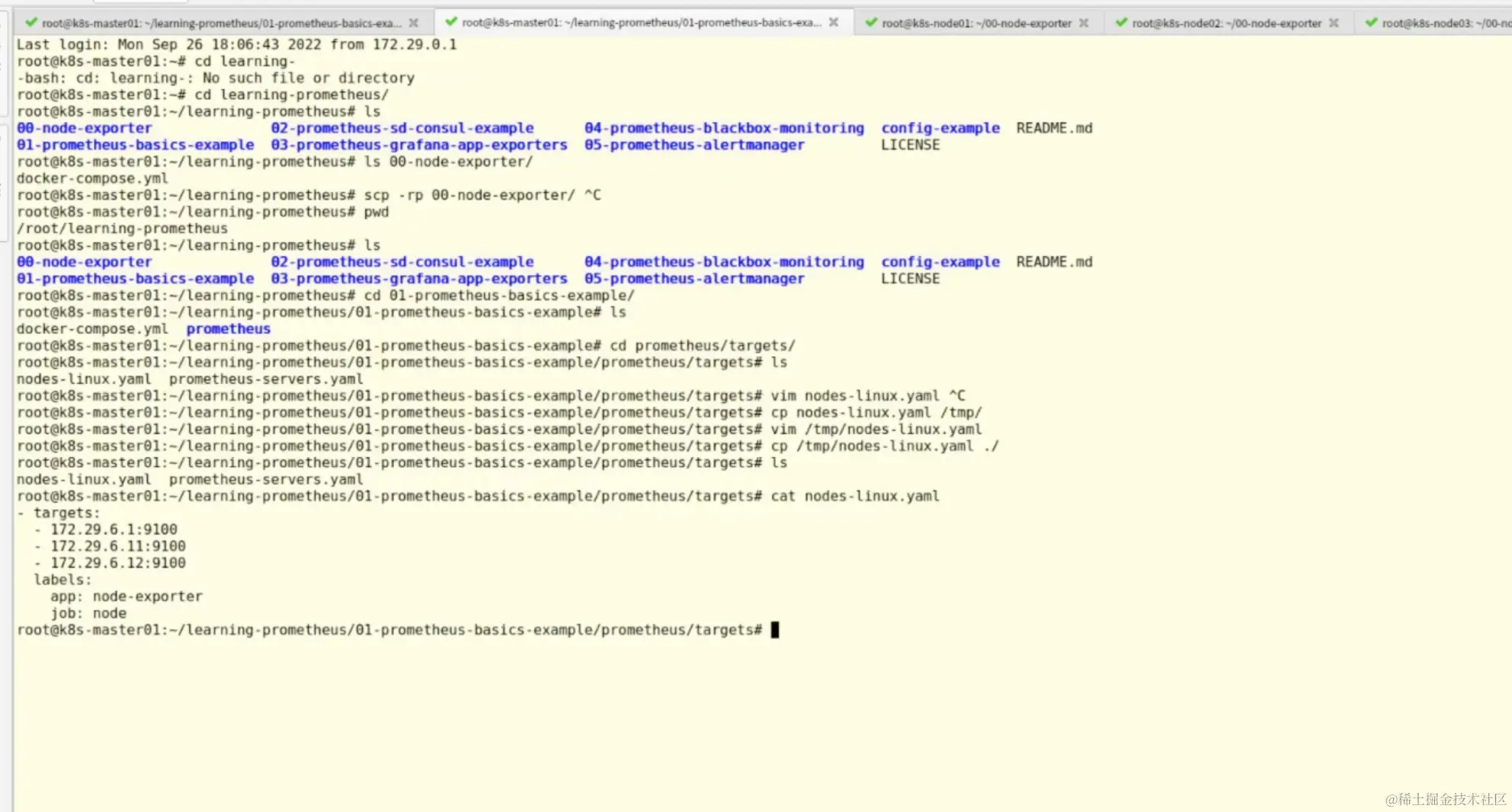Click the 'labels:' YAML line
Image resolution: width=1512 pixels, height=812 pixels.
click(x=62, y=581)
